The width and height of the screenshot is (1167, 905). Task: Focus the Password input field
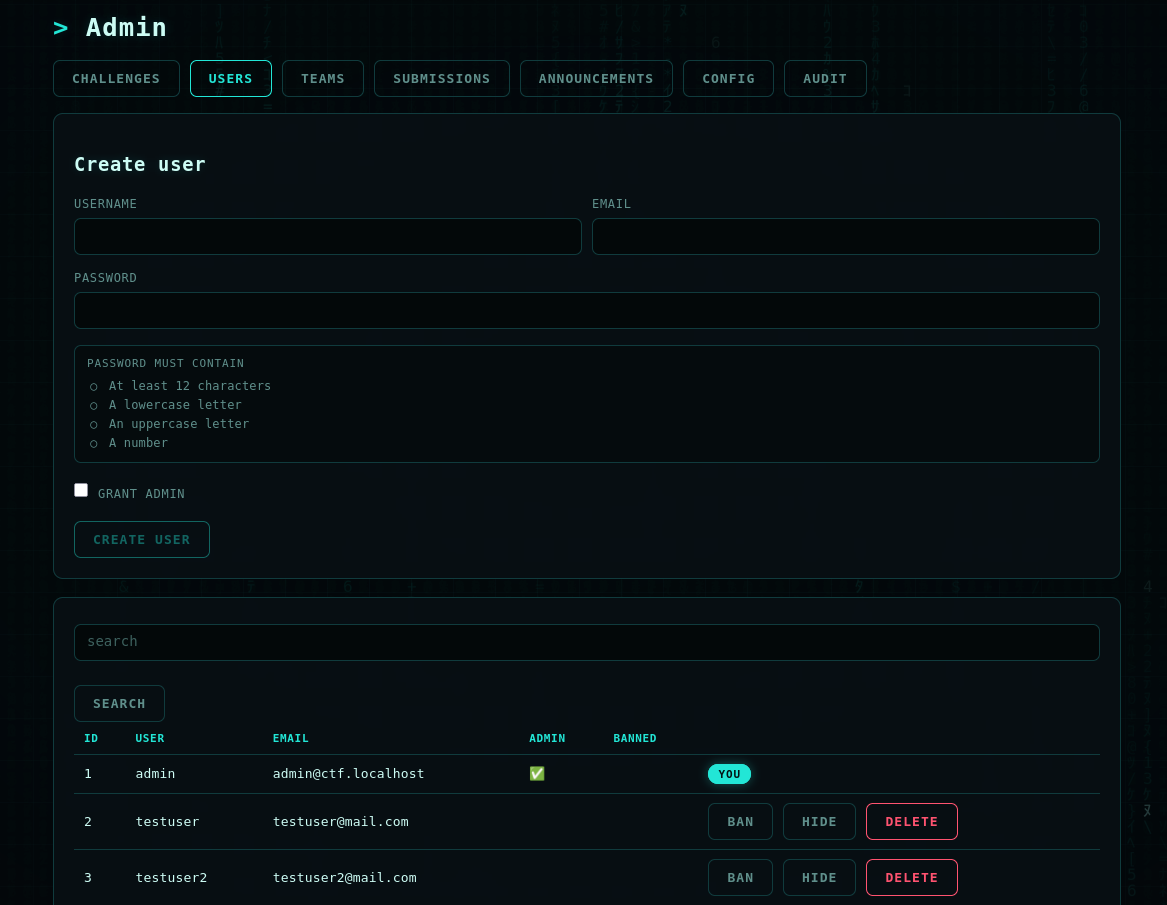586,310
